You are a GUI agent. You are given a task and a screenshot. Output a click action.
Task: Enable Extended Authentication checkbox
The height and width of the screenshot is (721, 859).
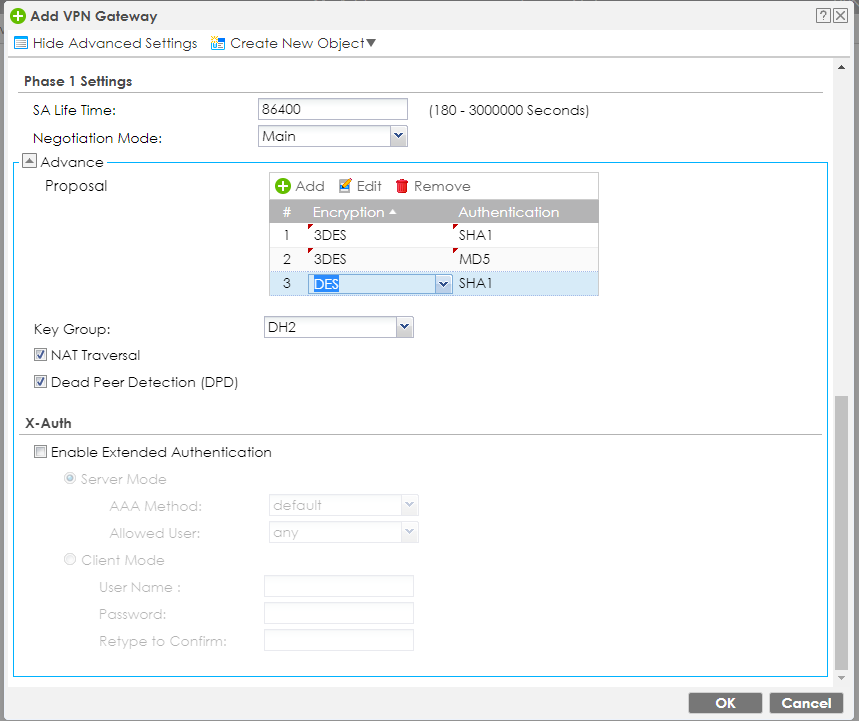pos(41,452)
